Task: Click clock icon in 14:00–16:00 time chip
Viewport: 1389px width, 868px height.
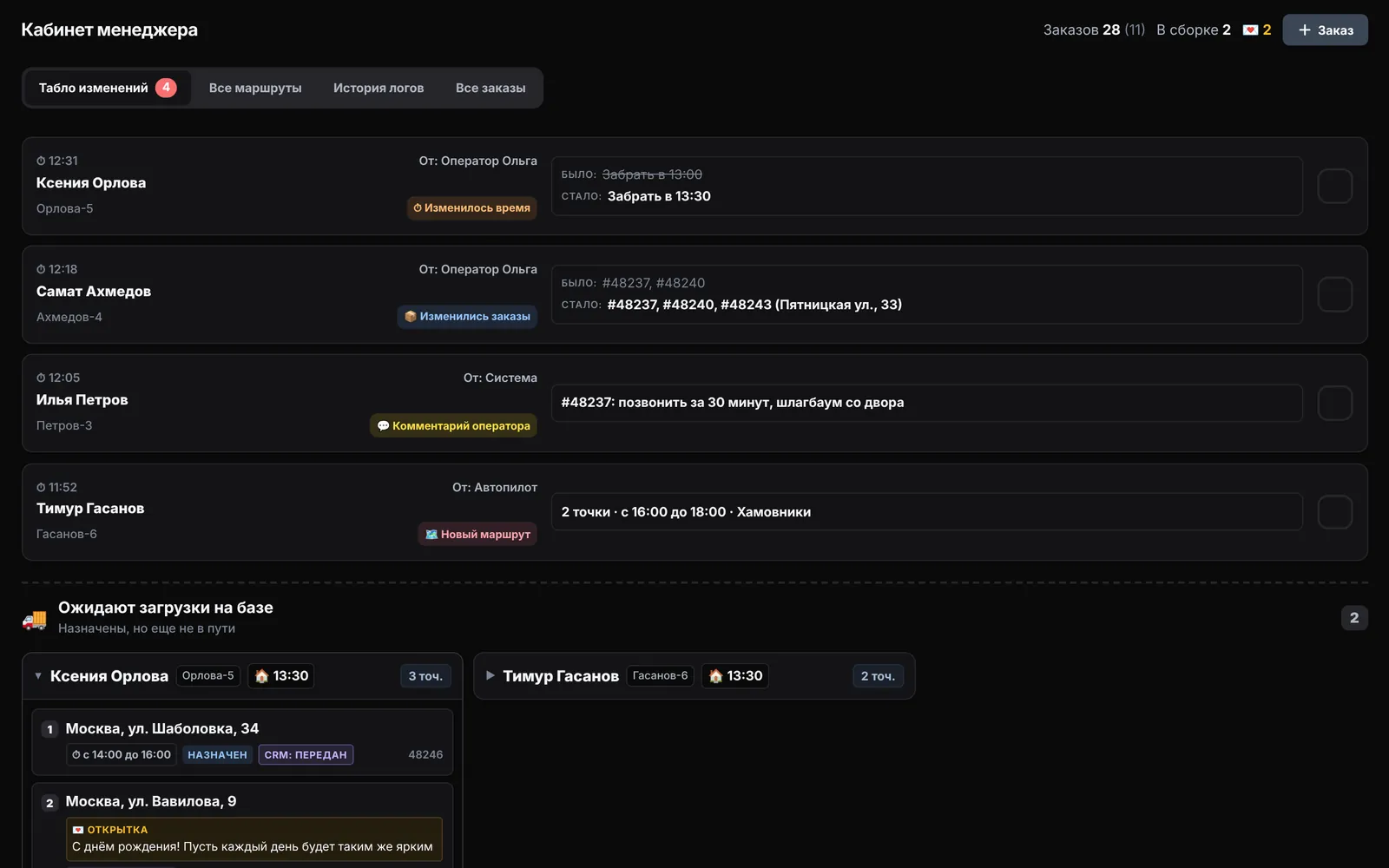Action: click(x=76, y=754)
